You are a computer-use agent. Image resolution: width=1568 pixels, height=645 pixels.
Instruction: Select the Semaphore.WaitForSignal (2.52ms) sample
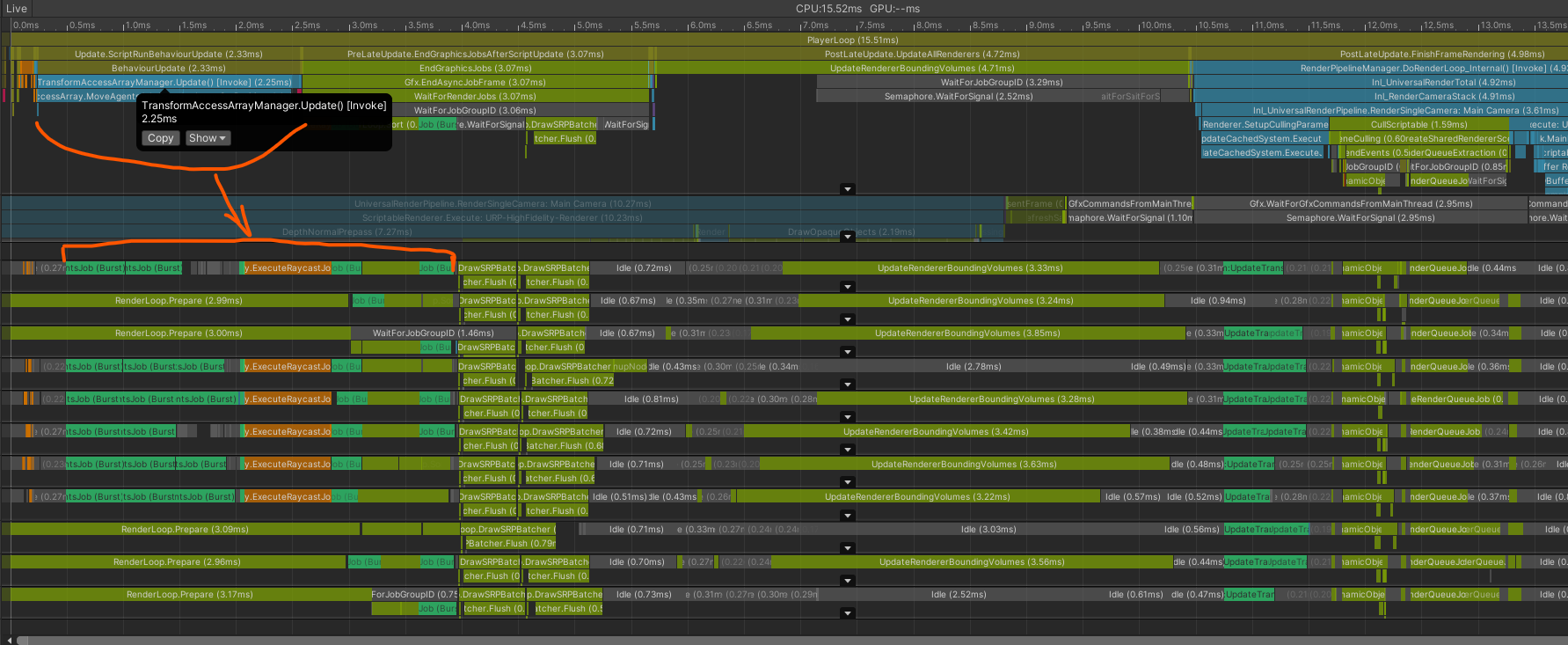coord(958,96)
